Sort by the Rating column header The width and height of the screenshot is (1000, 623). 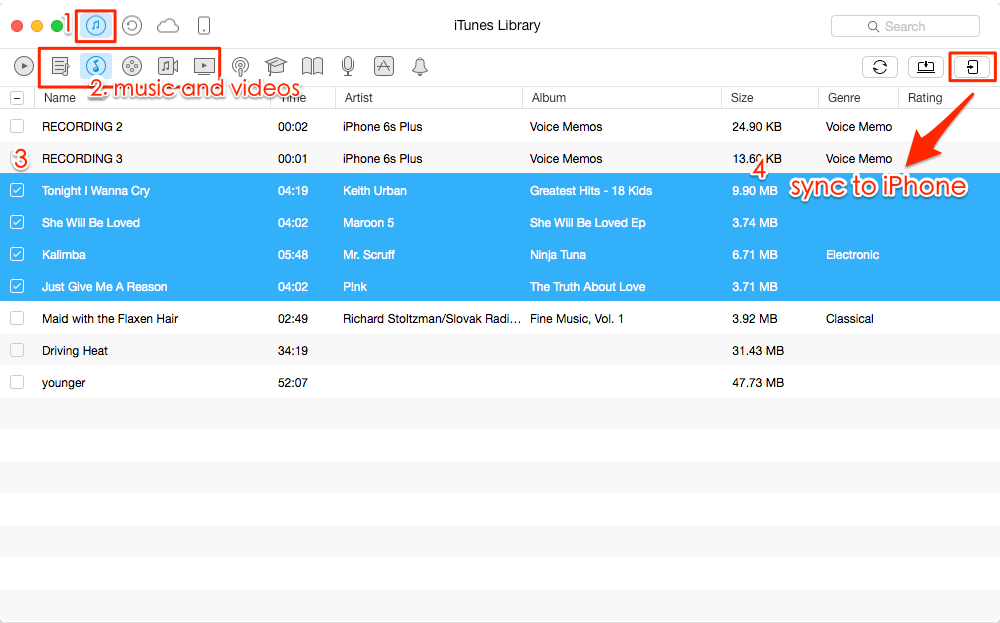click(x=925, y=98)
